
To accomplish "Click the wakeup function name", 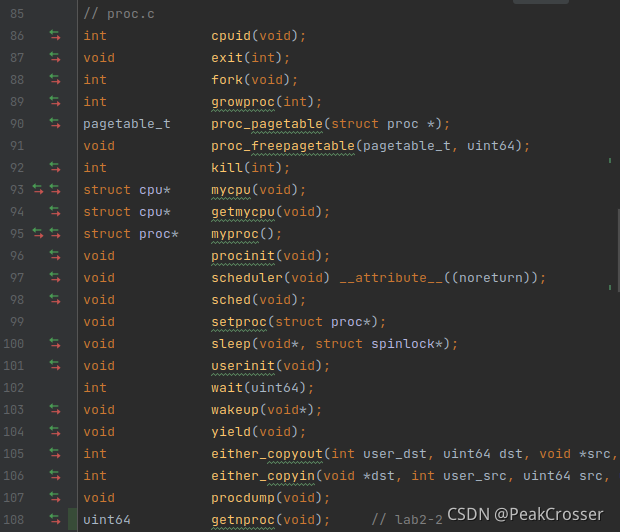I will (235, 410).
